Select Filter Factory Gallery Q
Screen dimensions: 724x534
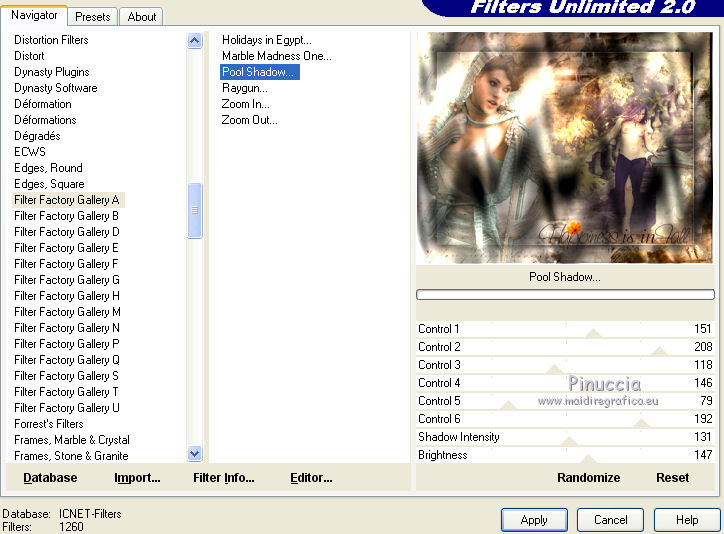point(67,360)
